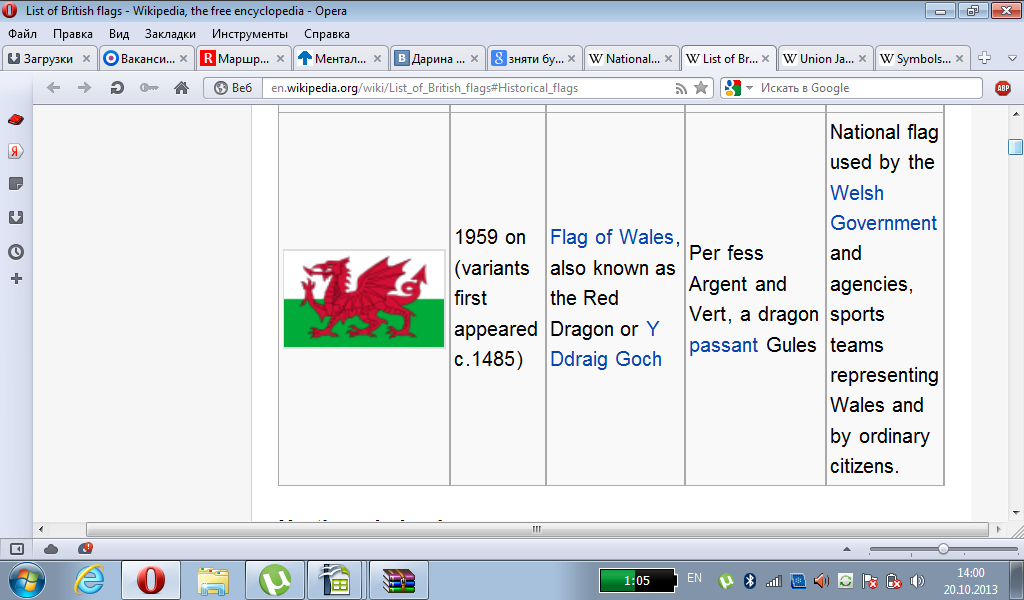This screenshot has height=600, width=1024.
Task: Open the password wand key icon
Action: [149, 87]
